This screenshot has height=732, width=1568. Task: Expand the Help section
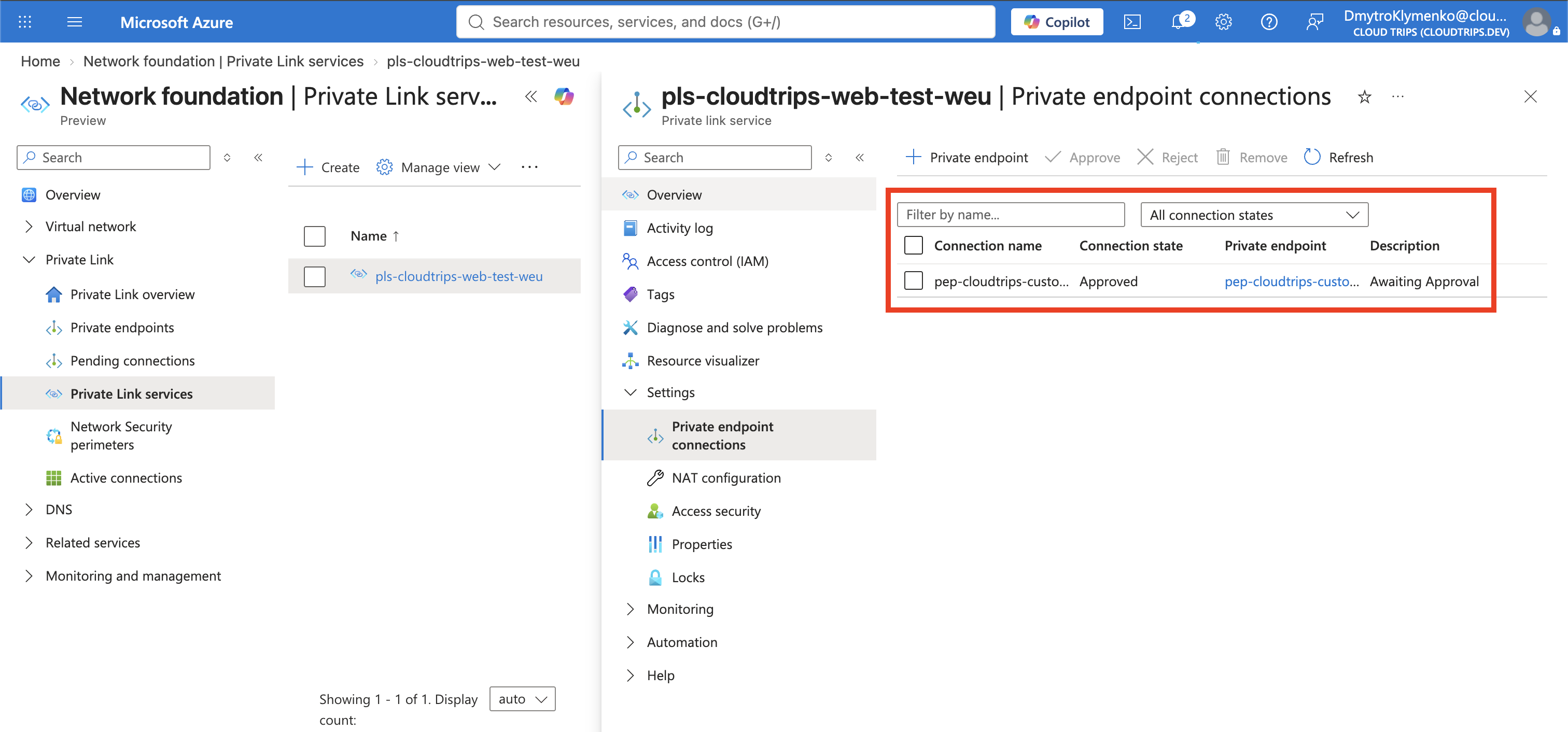click(631, 675)
